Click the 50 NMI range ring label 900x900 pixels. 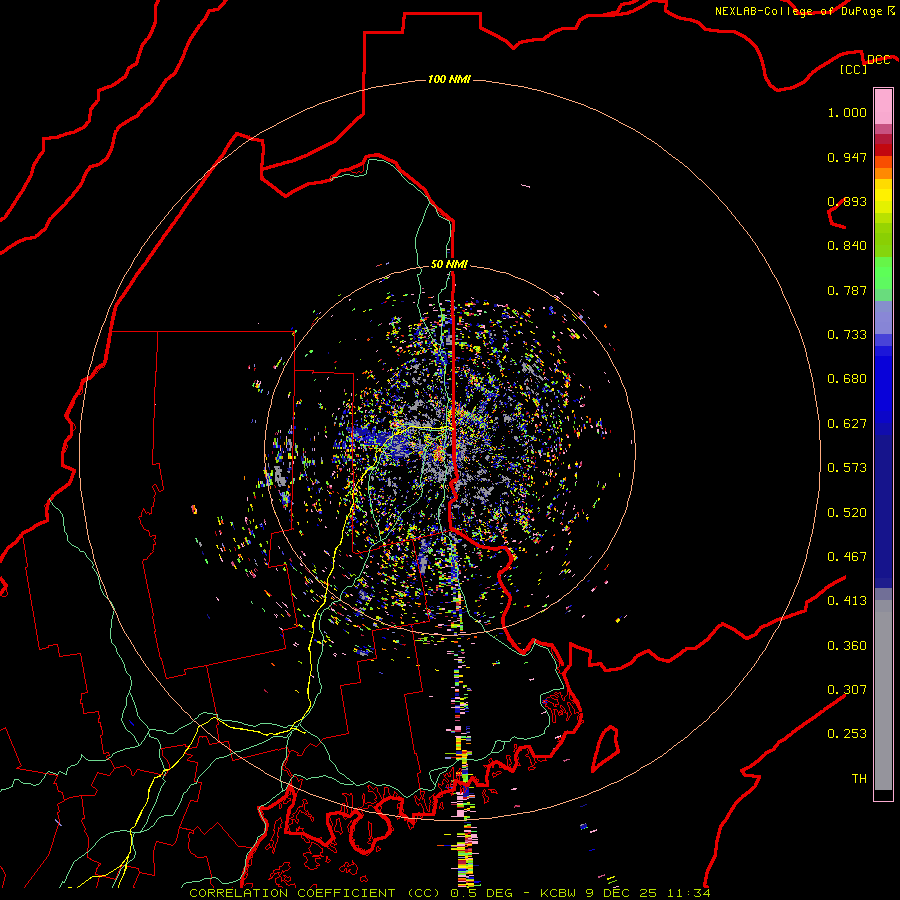pyautogui.click(x=449, y=264)
